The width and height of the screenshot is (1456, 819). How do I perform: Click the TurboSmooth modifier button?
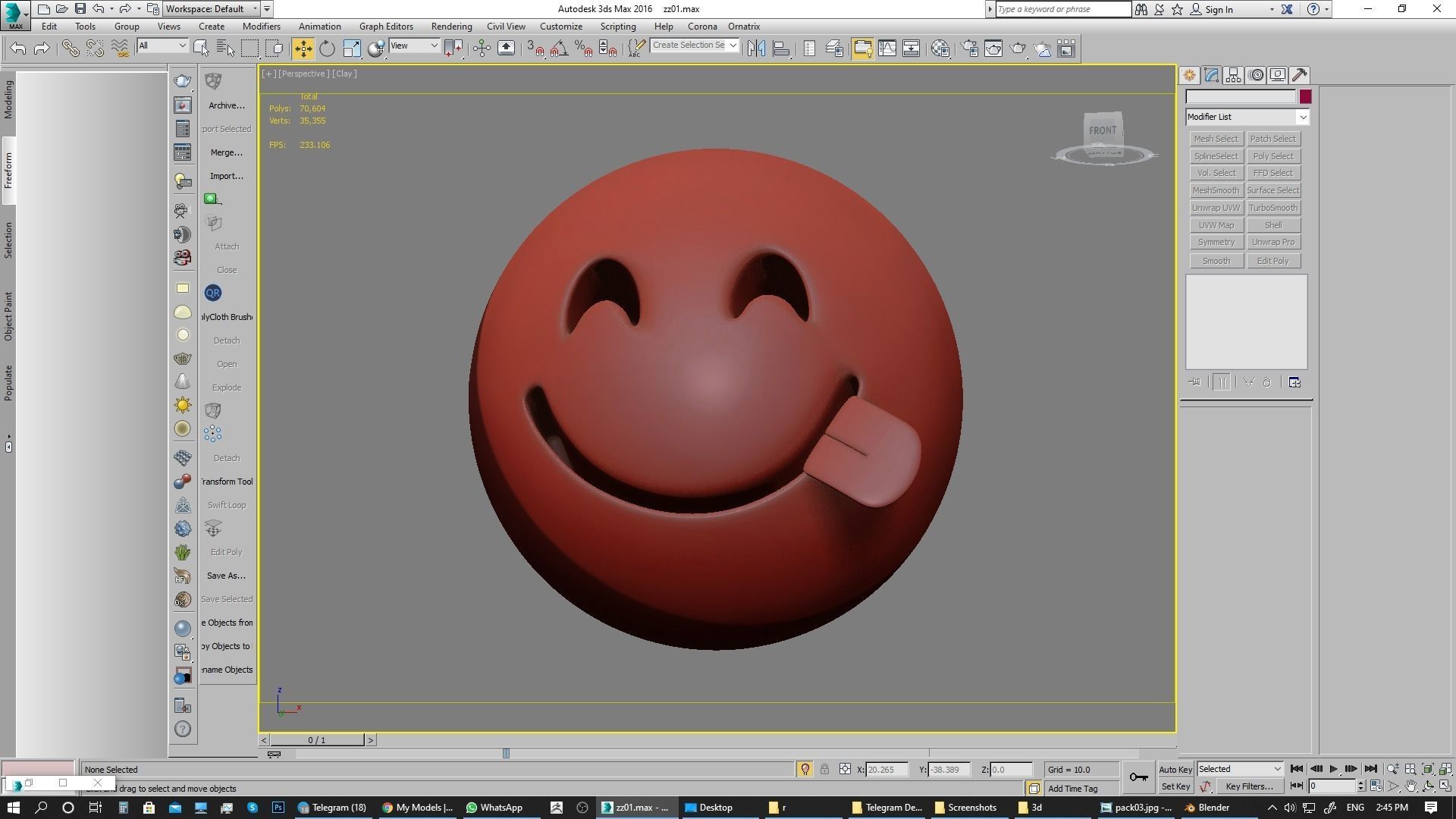tap(1273, 208)
